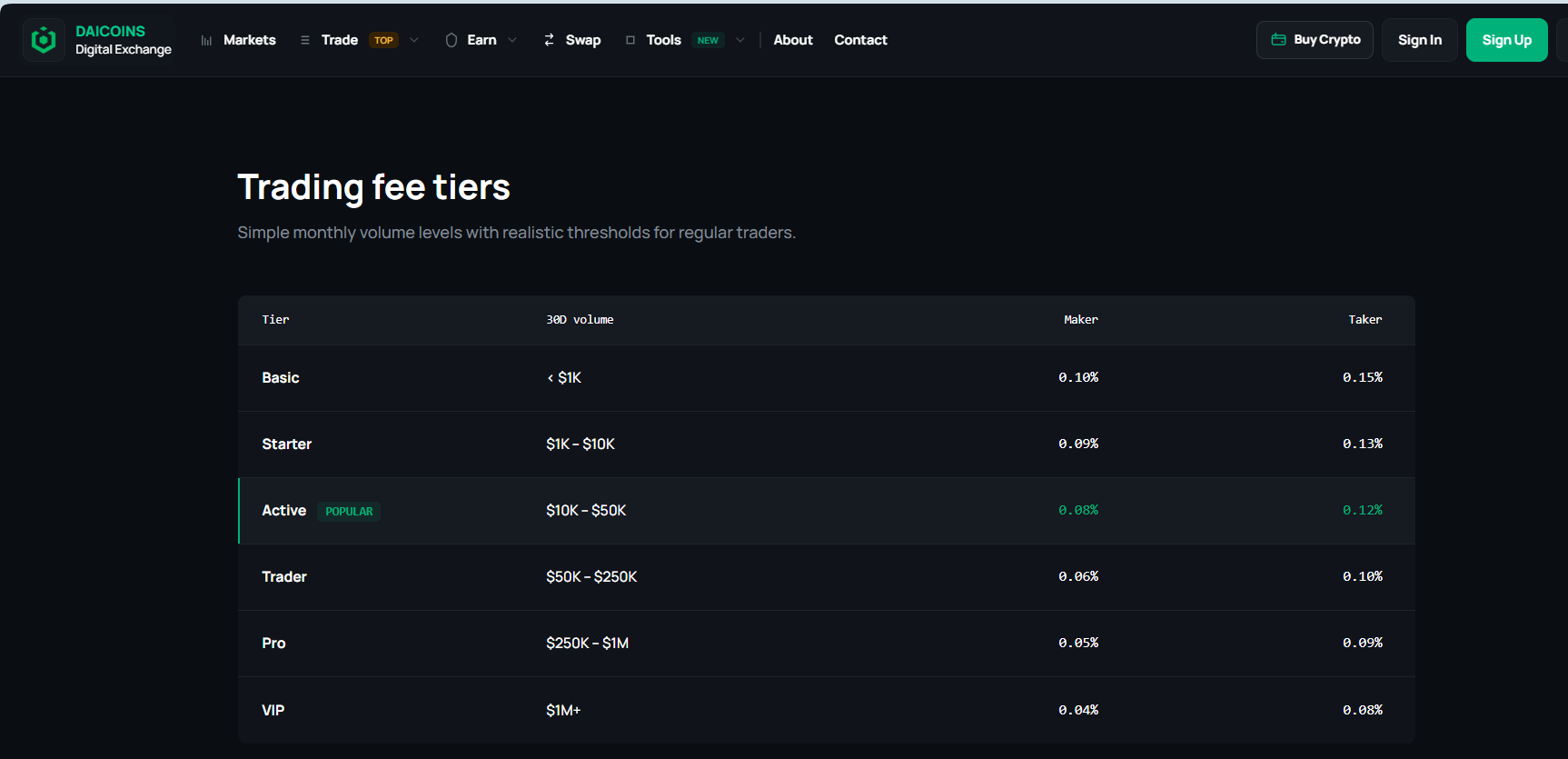Expand the Earn dropdown chevron
This screenshot has height=759, width=1568.
[512, 40]
